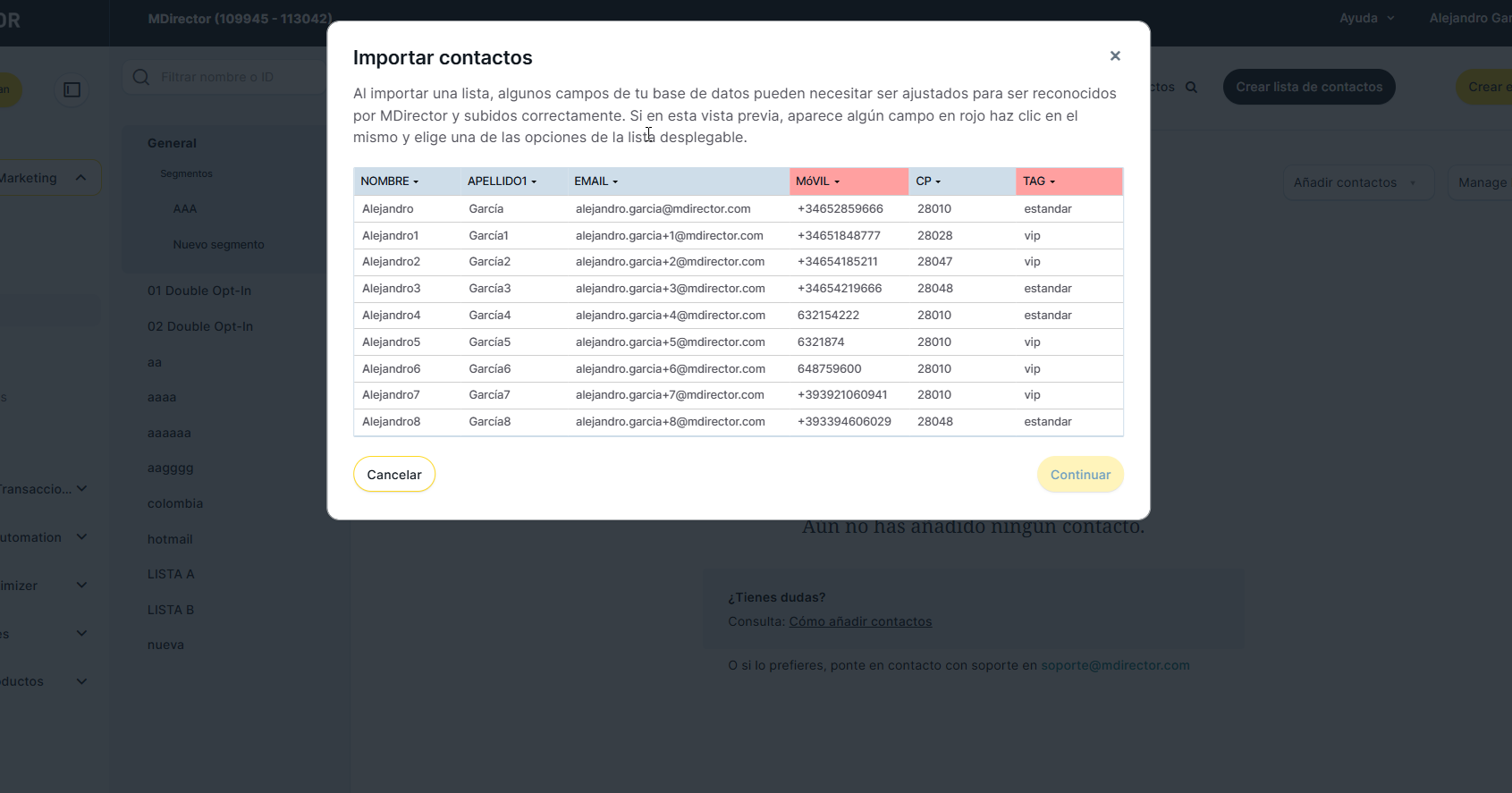Expand the Automation sidebar chevron
1512x793 pixels.
[82, 537]
